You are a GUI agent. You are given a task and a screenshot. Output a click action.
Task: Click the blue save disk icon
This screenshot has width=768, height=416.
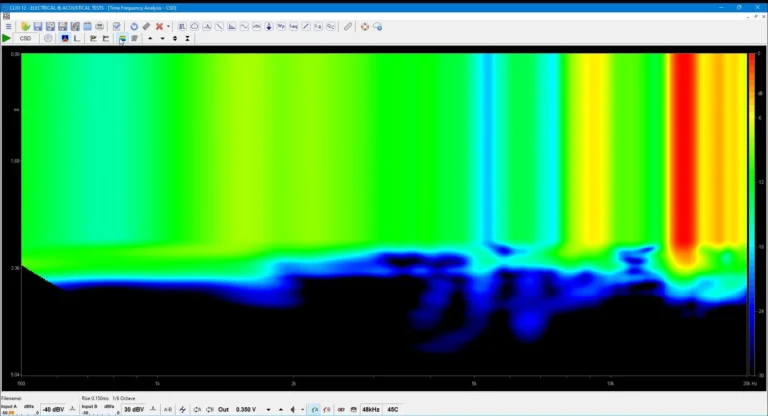click(x=38, y=27)
